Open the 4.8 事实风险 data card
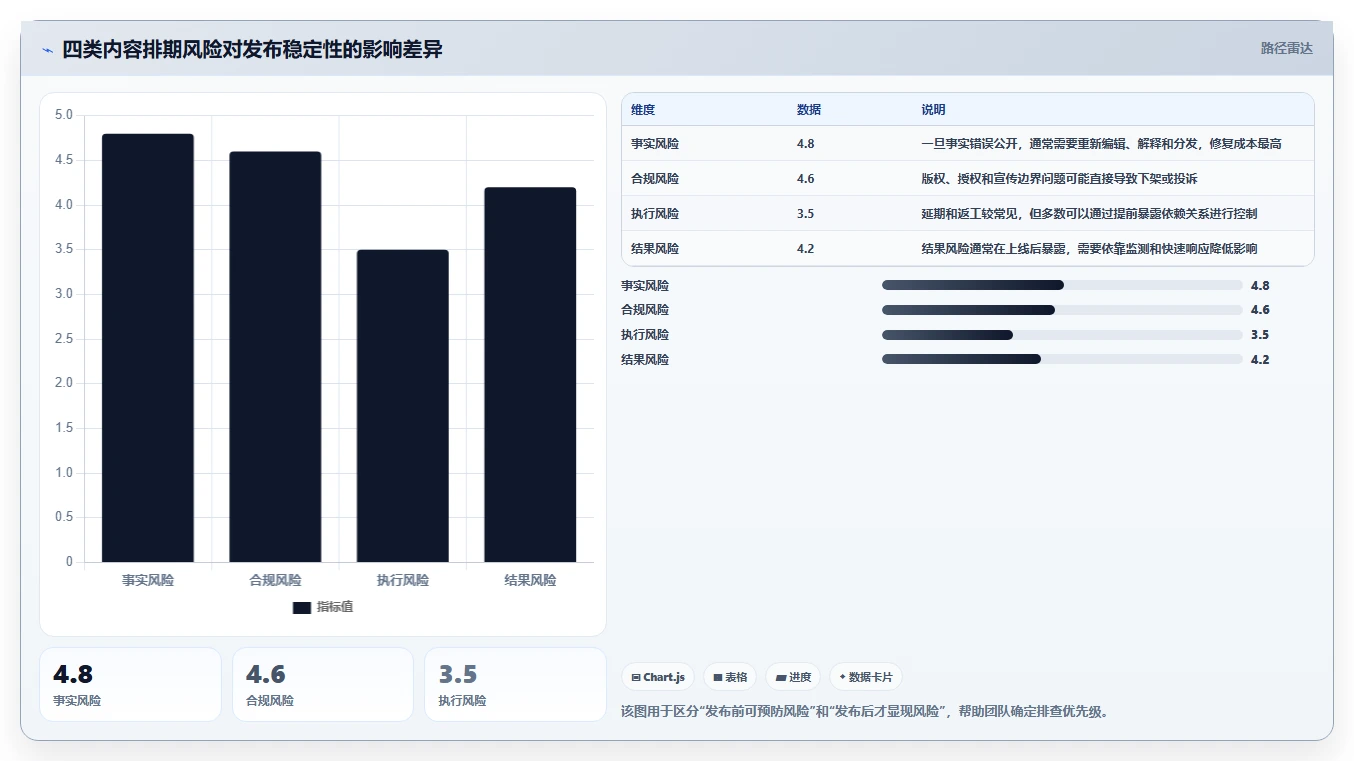Screen dimensions: 1354x761 click(x=130, y=684)
